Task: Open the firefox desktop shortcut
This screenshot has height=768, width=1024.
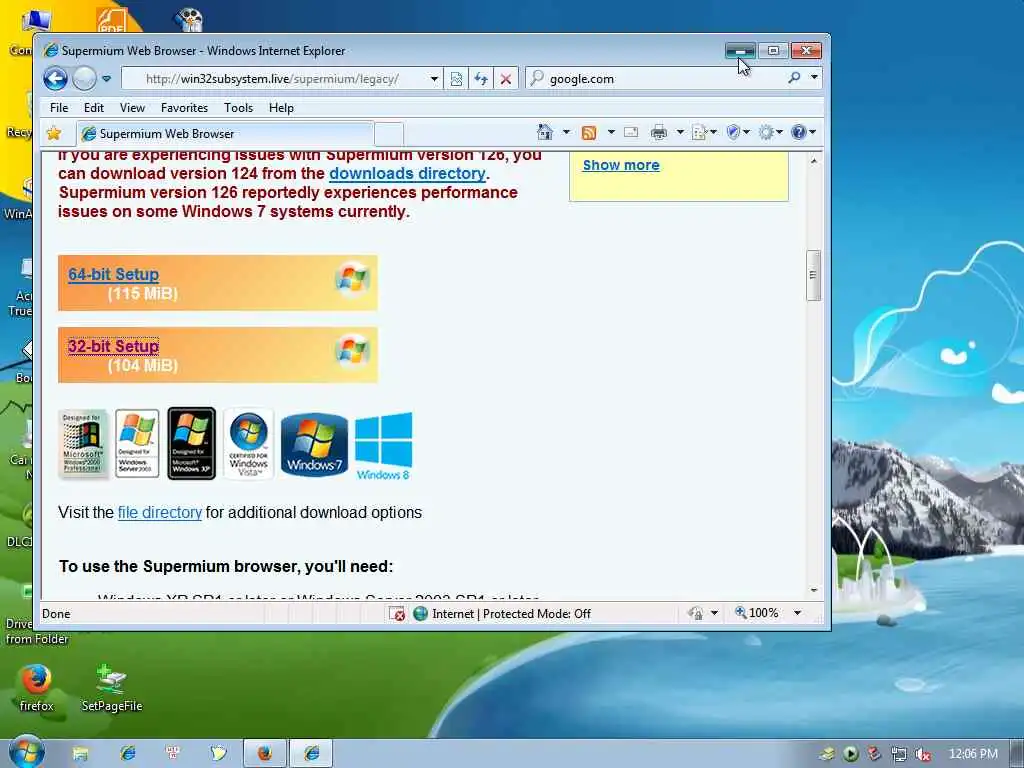Action: (36, 687)
